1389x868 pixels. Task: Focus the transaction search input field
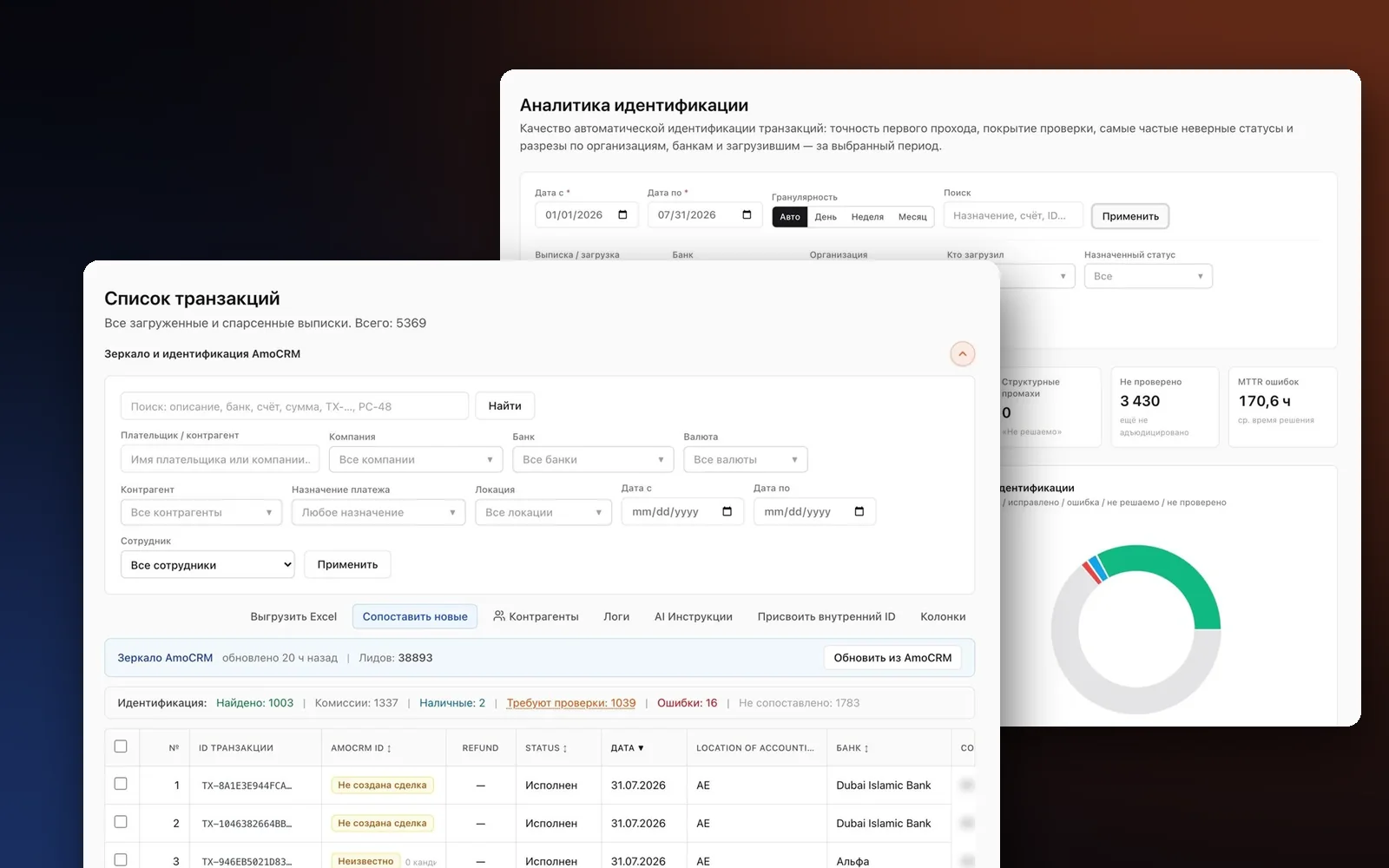click(x=294, y=405)
